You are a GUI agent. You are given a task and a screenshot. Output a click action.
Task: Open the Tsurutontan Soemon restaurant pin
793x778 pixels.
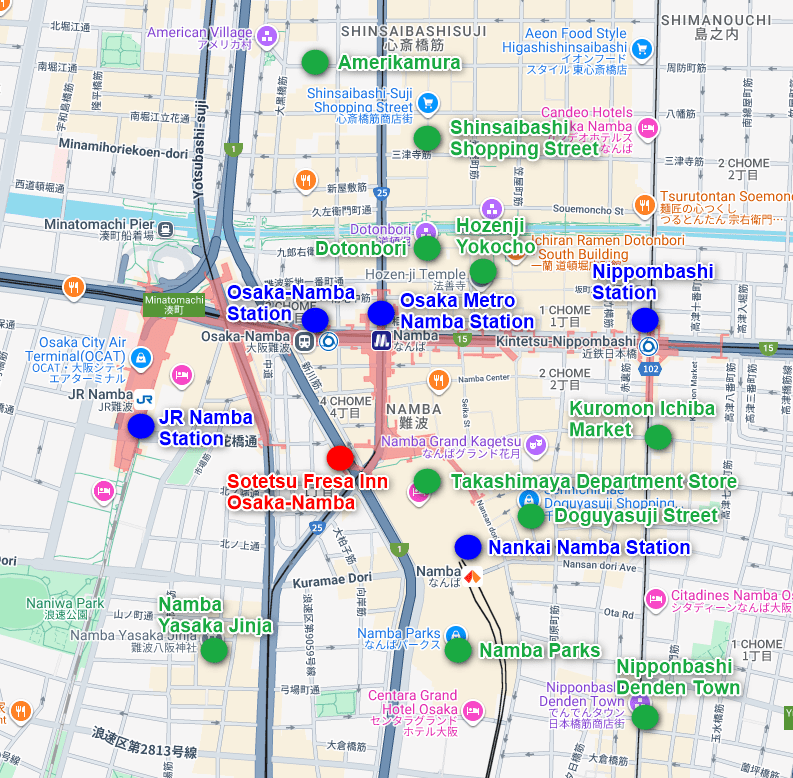pyautogui.click(x=644, y=206)
